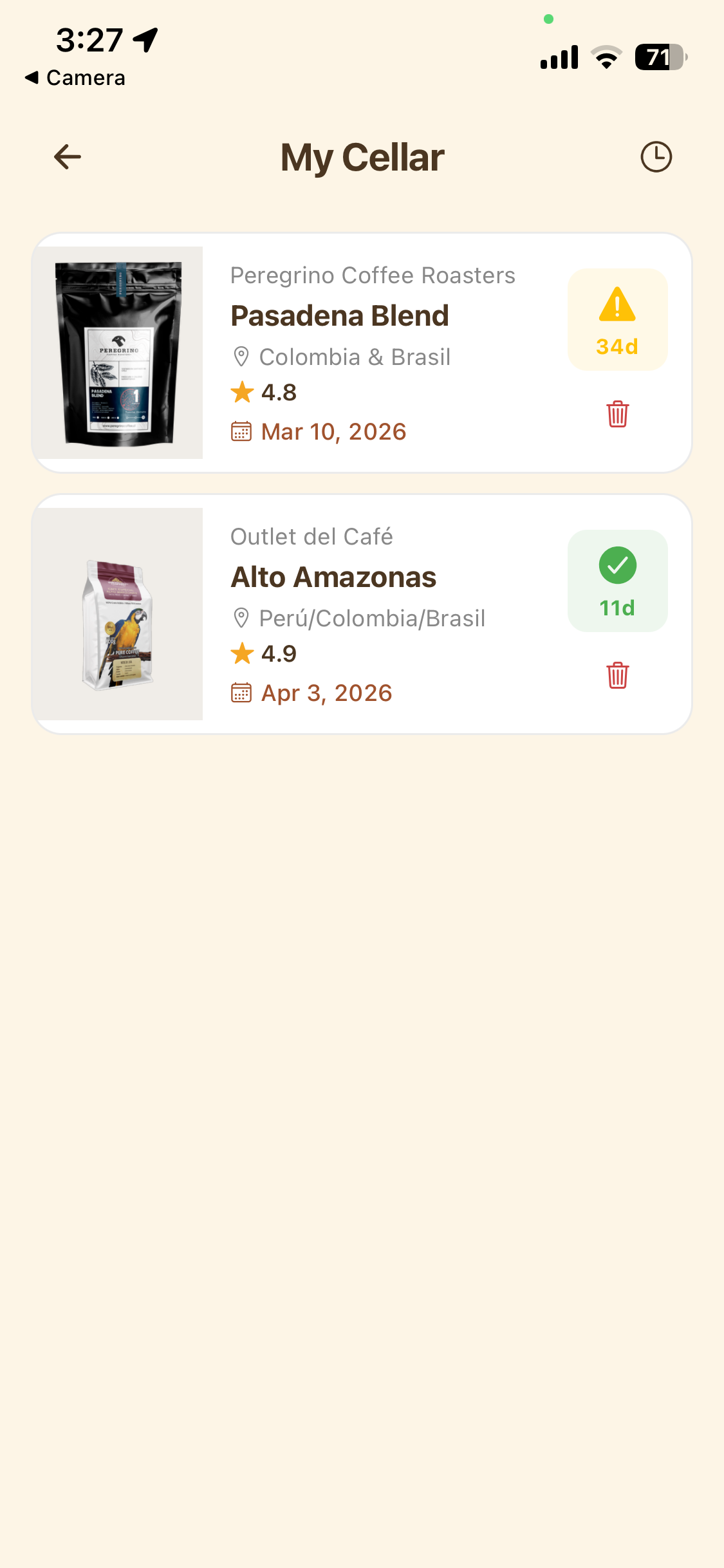The width and height of the screenshot is (724, 1568).
Task: Tap the location pin beside Perú/Colombia/Brasil
Action: [241, 618]
